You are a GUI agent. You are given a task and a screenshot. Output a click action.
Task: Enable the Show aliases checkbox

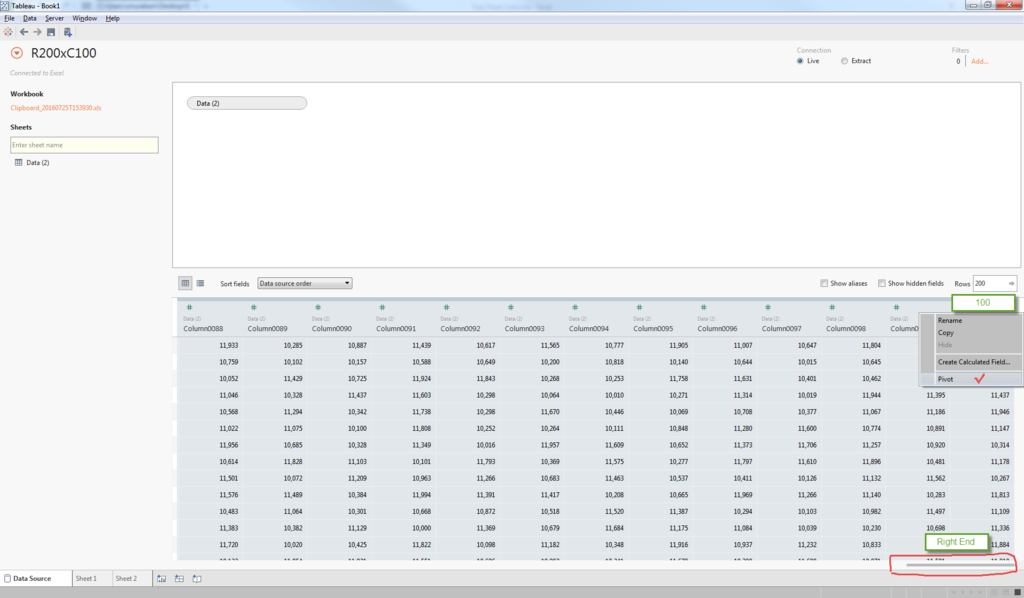[824, 283]
